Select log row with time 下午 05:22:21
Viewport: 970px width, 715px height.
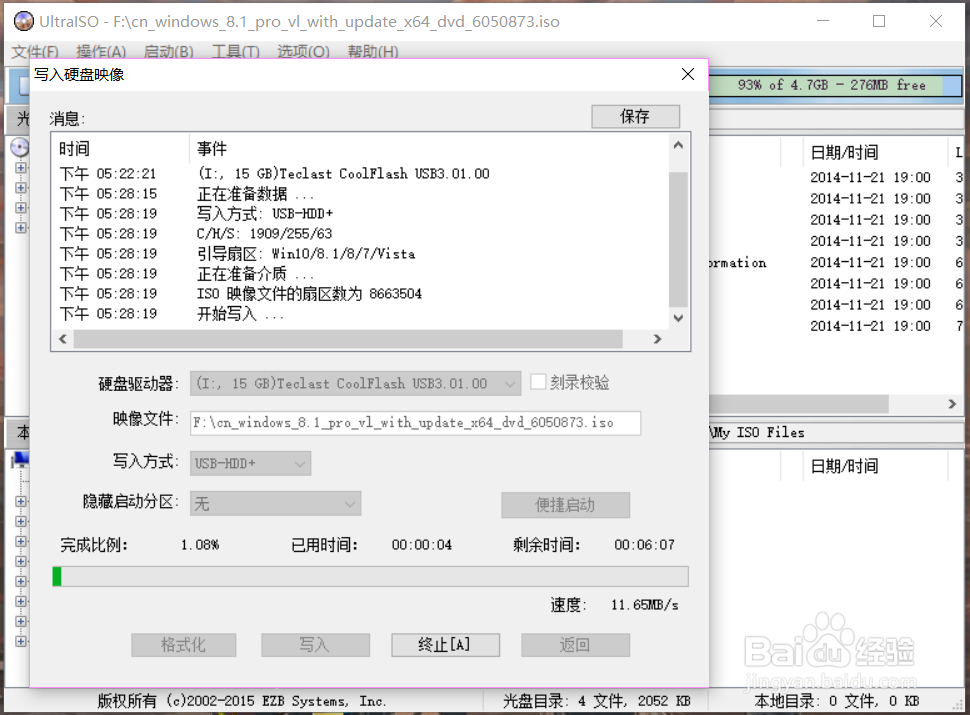click(362, 174)
